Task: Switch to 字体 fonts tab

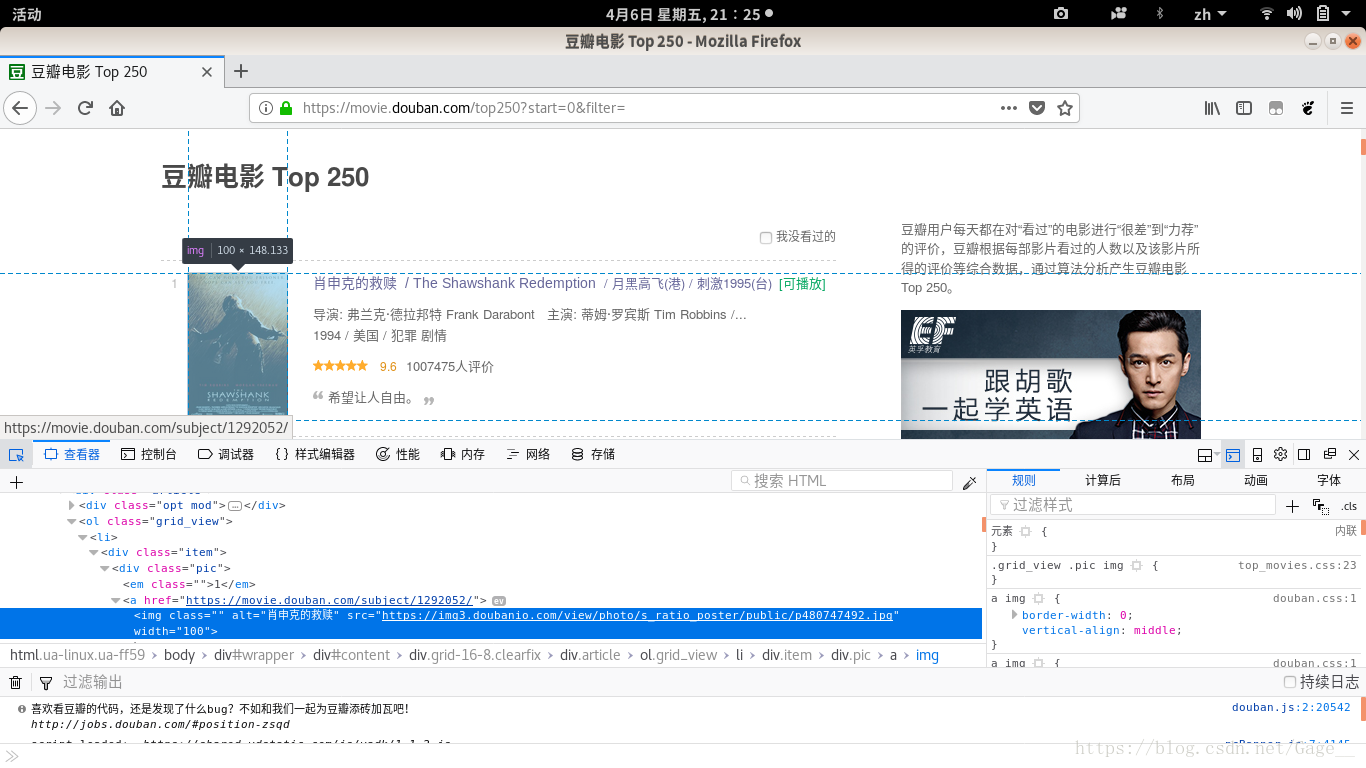Action: point(1329,481)
